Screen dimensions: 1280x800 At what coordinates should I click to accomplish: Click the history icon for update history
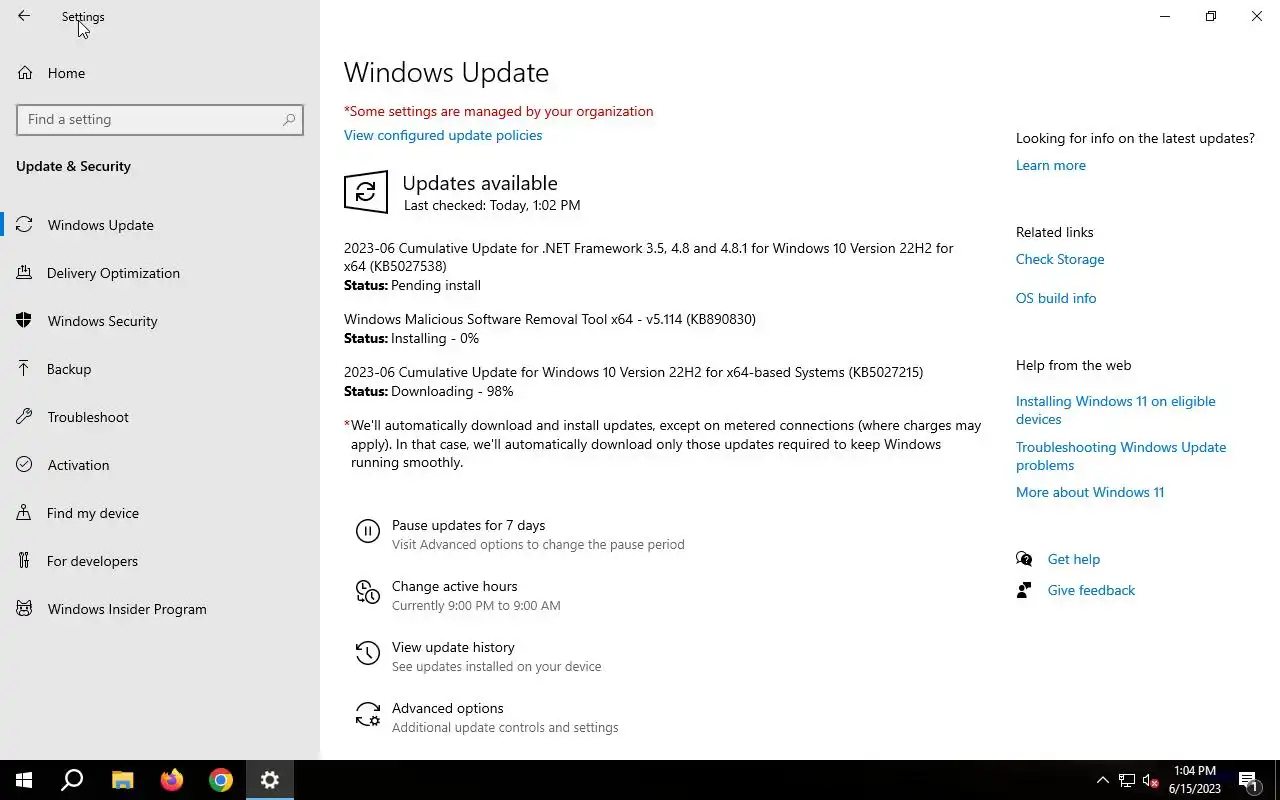(x=368, y=654)
